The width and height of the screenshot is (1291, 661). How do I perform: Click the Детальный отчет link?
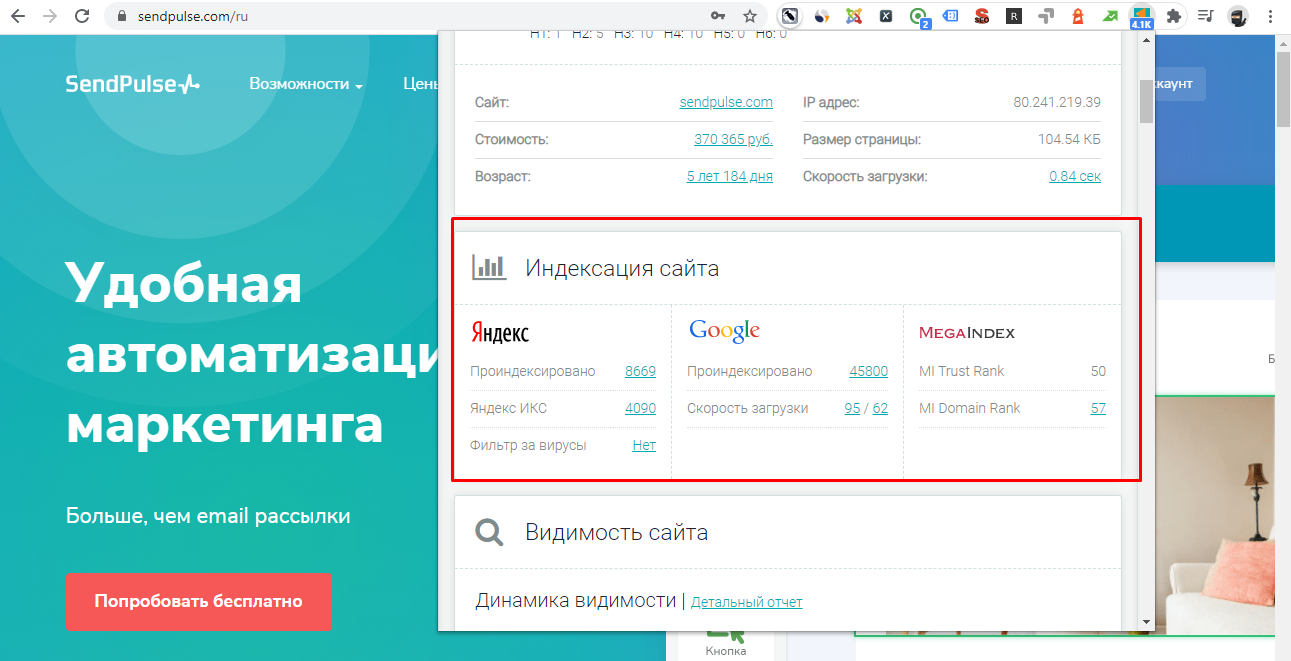tap(746, 602)
